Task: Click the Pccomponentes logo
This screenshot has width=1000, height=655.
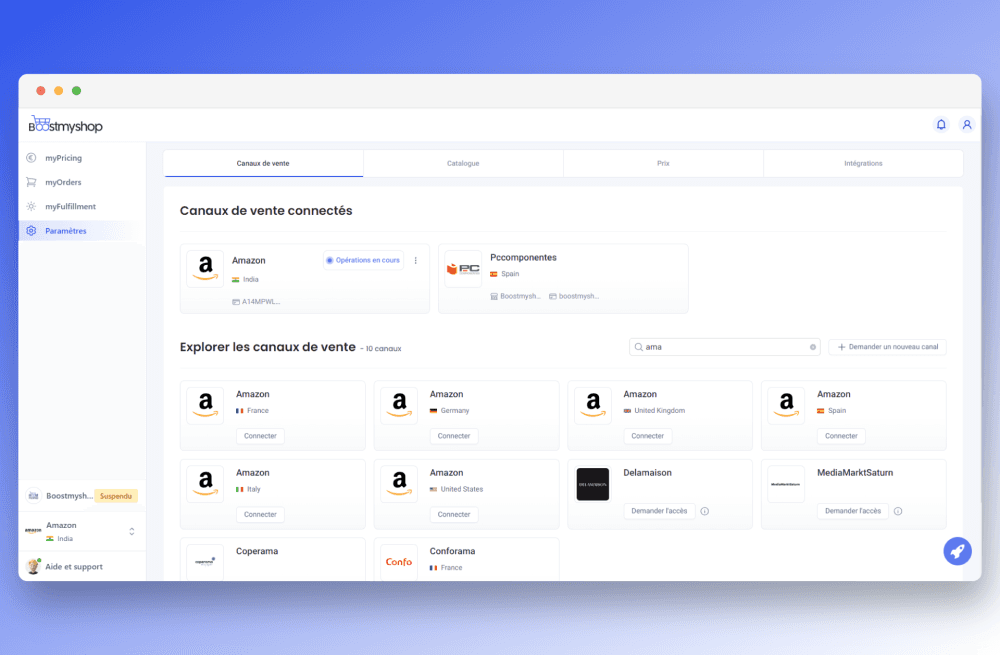Action: 463,269
